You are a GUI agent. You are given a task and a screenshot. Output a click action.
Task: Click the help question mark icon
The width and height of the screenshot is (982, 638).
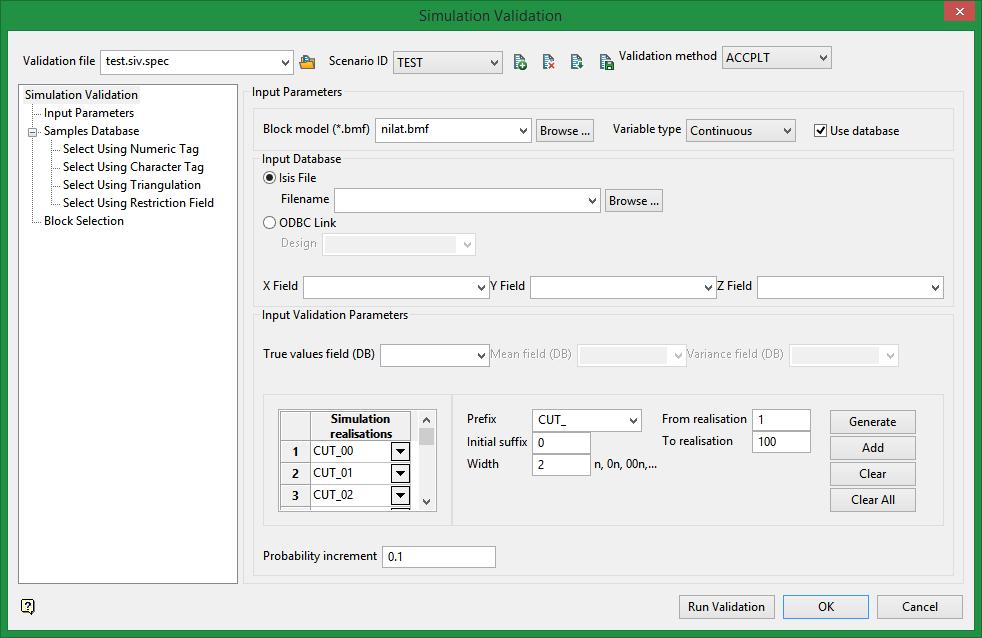tap(27, 606)
